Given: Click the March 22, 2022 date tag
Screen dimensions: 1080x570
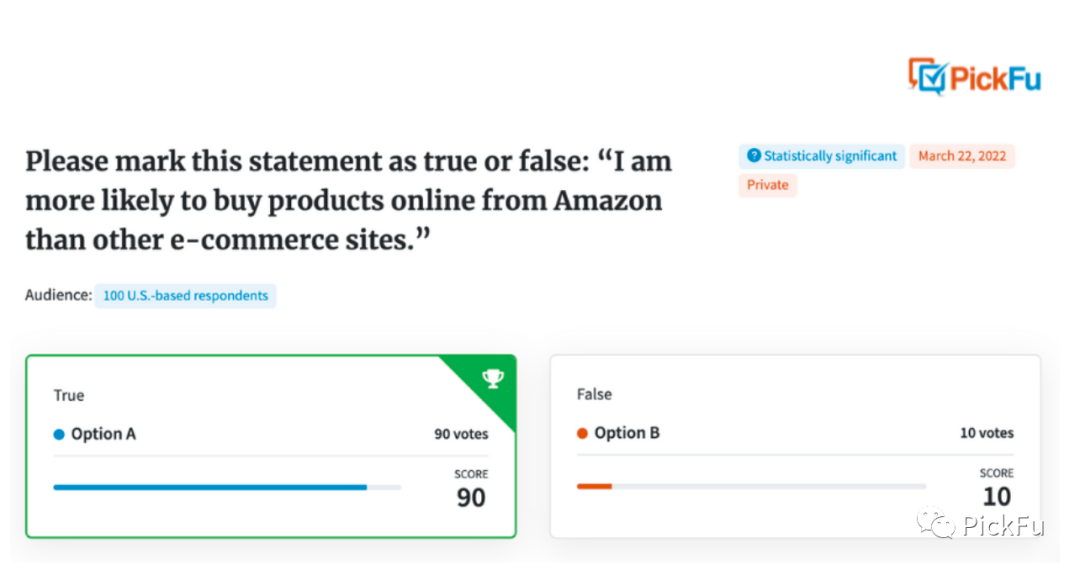Looking at the screenshot, I should coord(961,156).
